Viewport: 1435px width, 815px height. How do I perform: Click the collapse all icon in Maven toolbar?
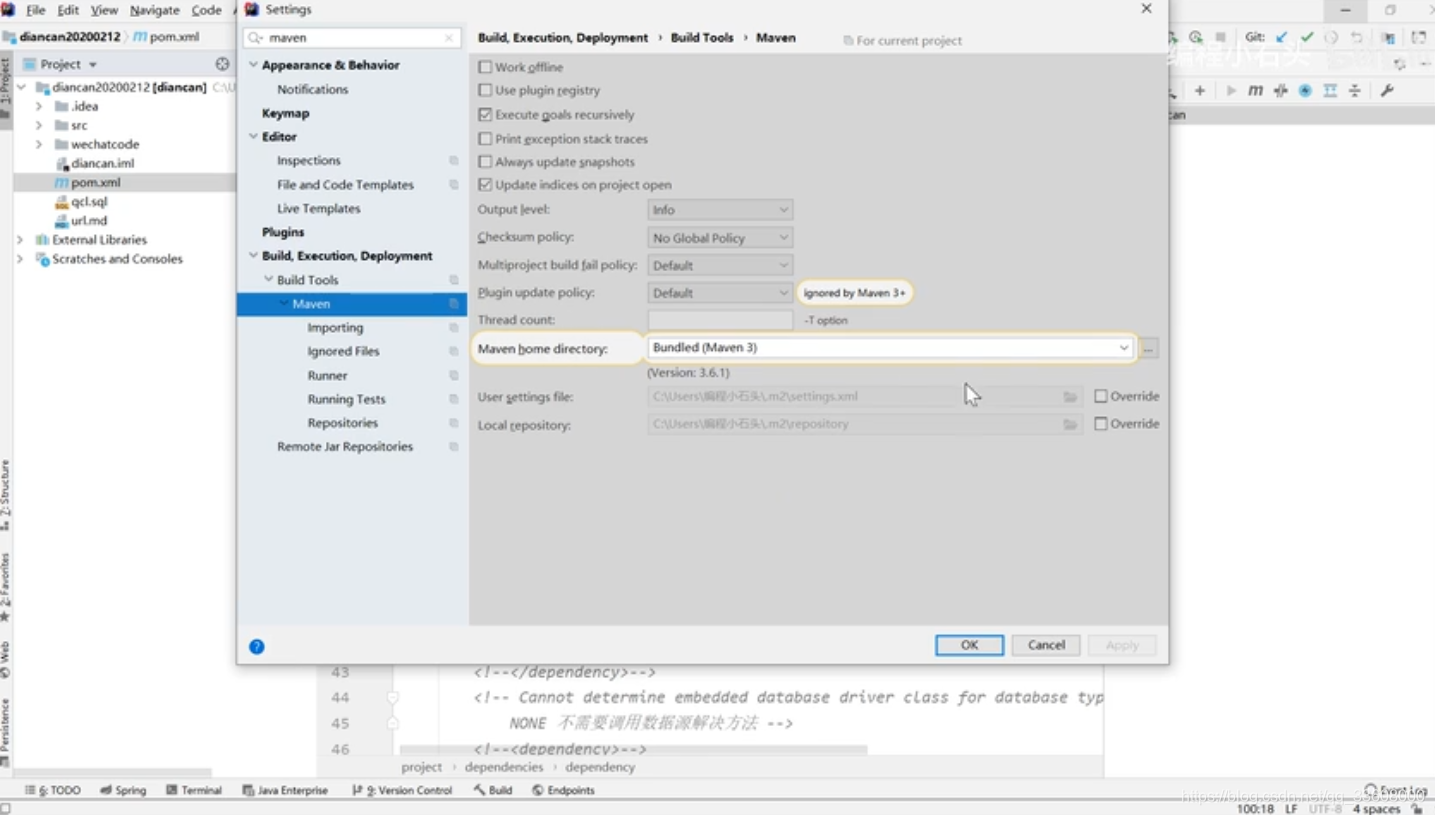click(1355, 90)
